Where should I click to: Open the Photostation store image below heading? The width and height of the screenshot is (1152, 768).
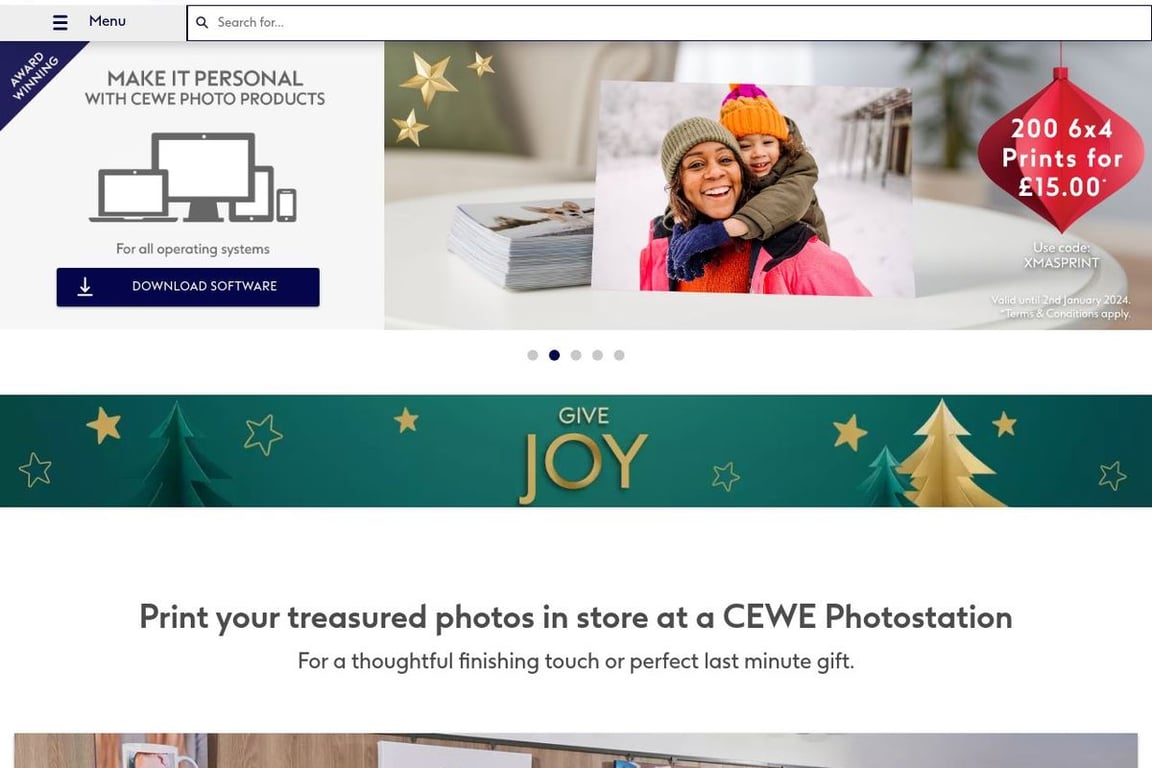click(x=576, y=750)
